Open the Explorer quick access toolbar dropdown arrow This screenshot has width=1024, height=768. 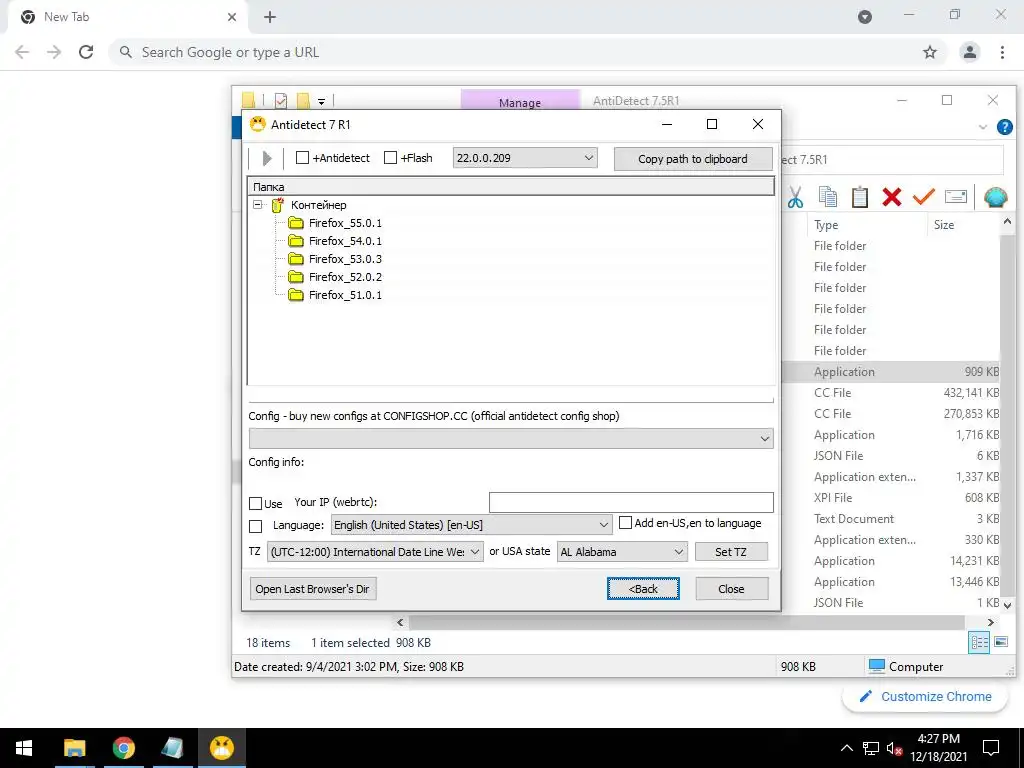(321, 101)
